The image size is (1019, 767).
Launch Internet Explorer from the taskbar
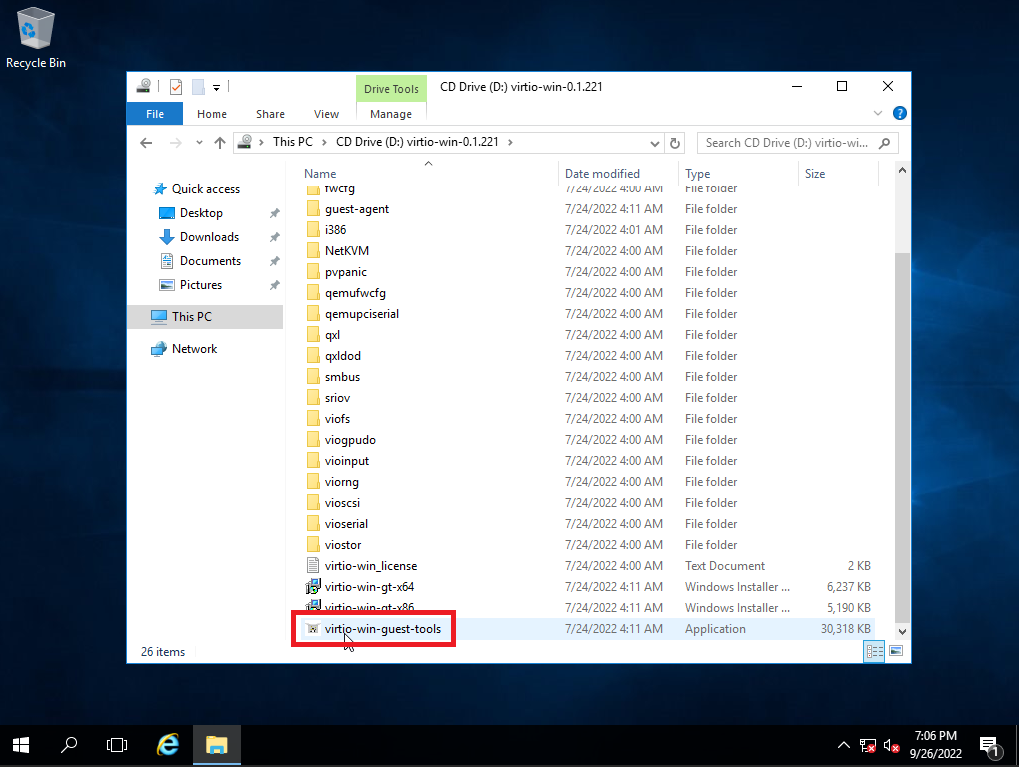click(168, 745)
